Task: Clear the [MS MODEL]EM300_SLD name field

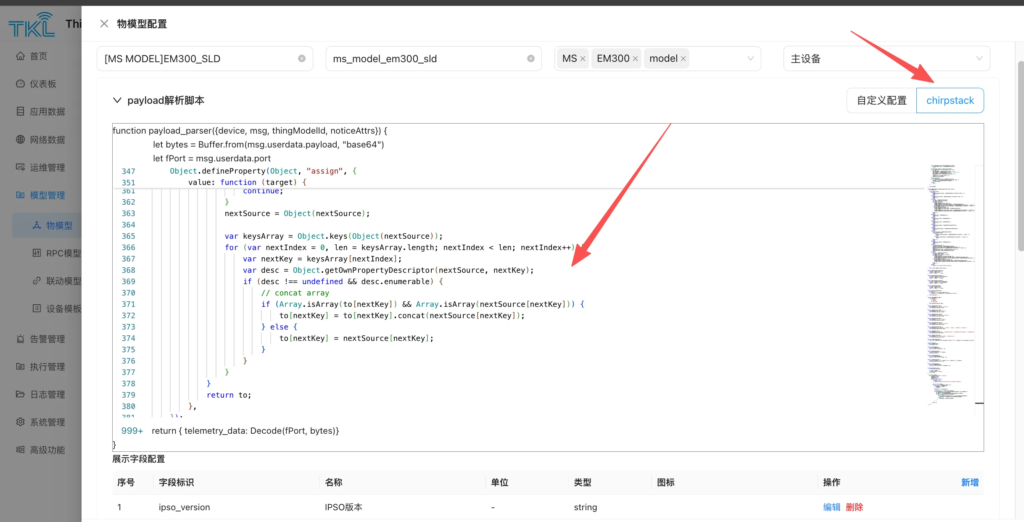Action: click(x=302, y=59)
